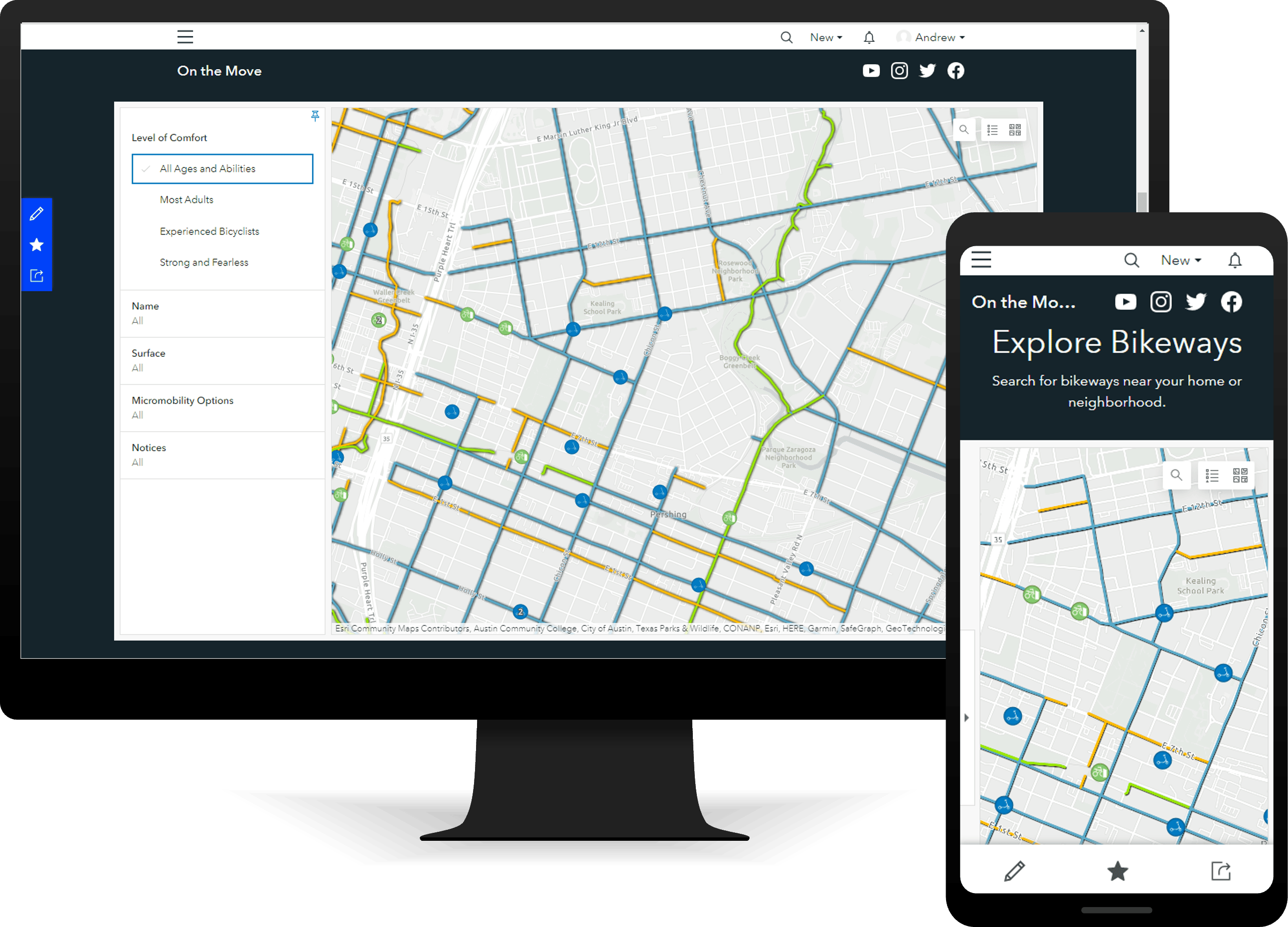Open basemap gallery grid icon on desktop map
This screenshot has height=927, width=1288.
(1015, 130)
